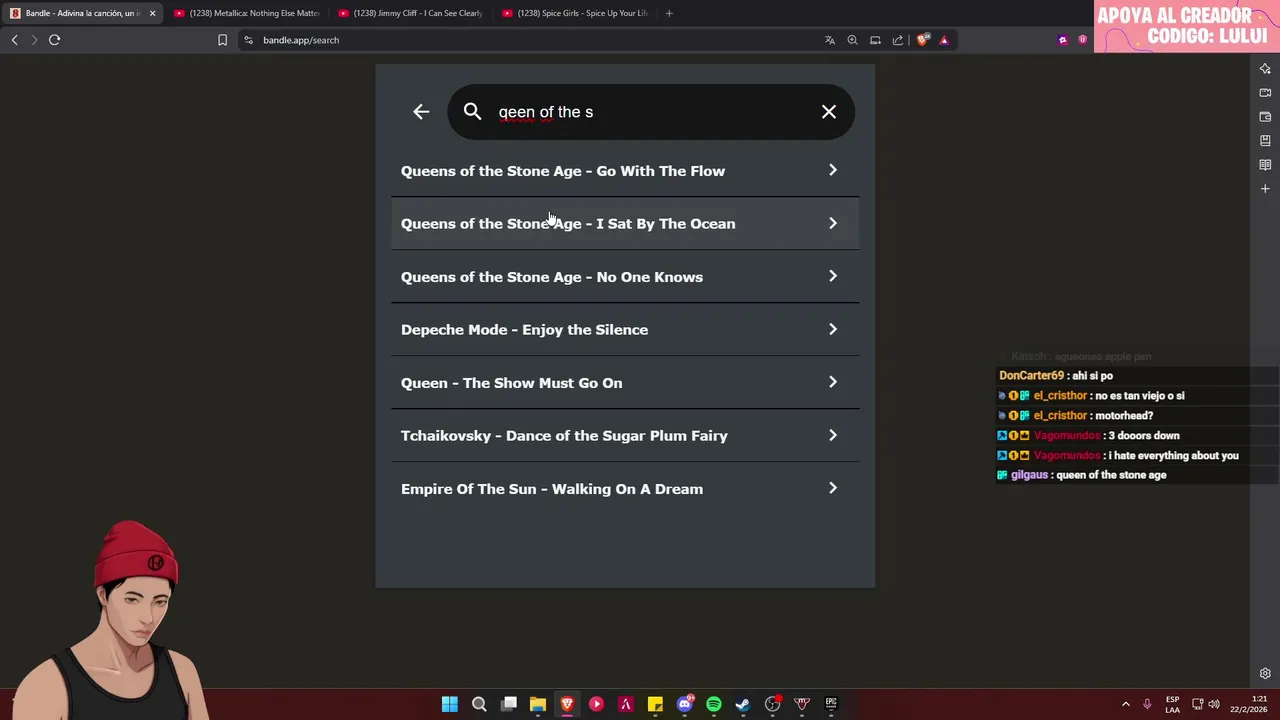Open site information icon in address bar
Image resolution: width=1280 pixels, height=720 pixels.
point(249,40)
